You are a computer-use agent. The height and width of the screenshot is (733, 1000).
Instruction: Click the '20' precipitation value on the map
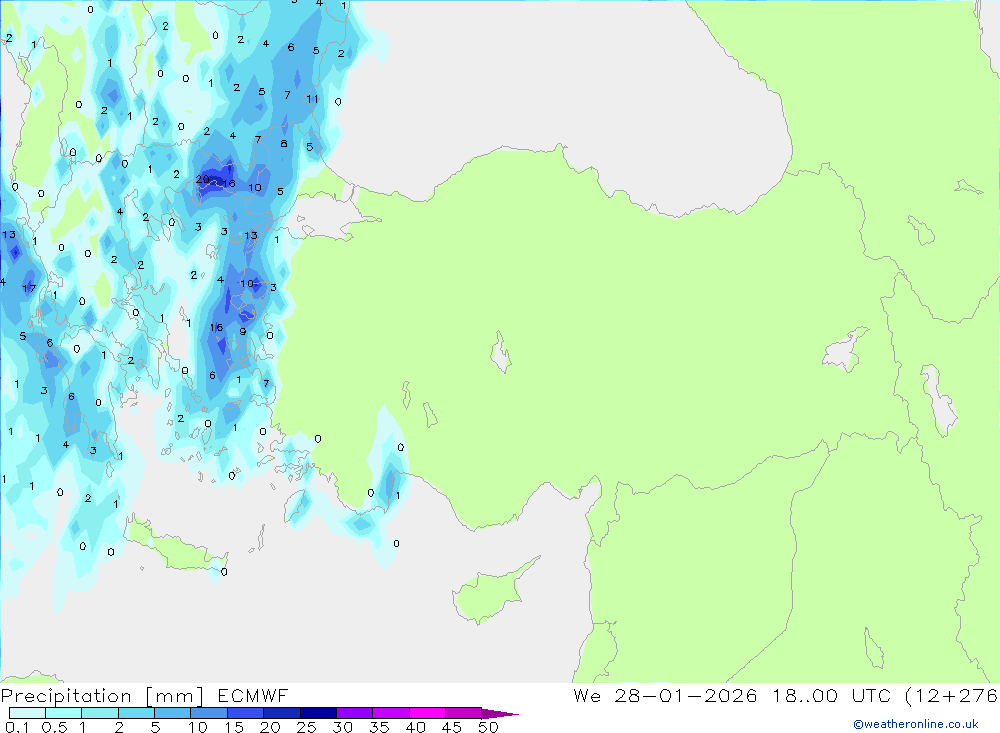[202, 179]
